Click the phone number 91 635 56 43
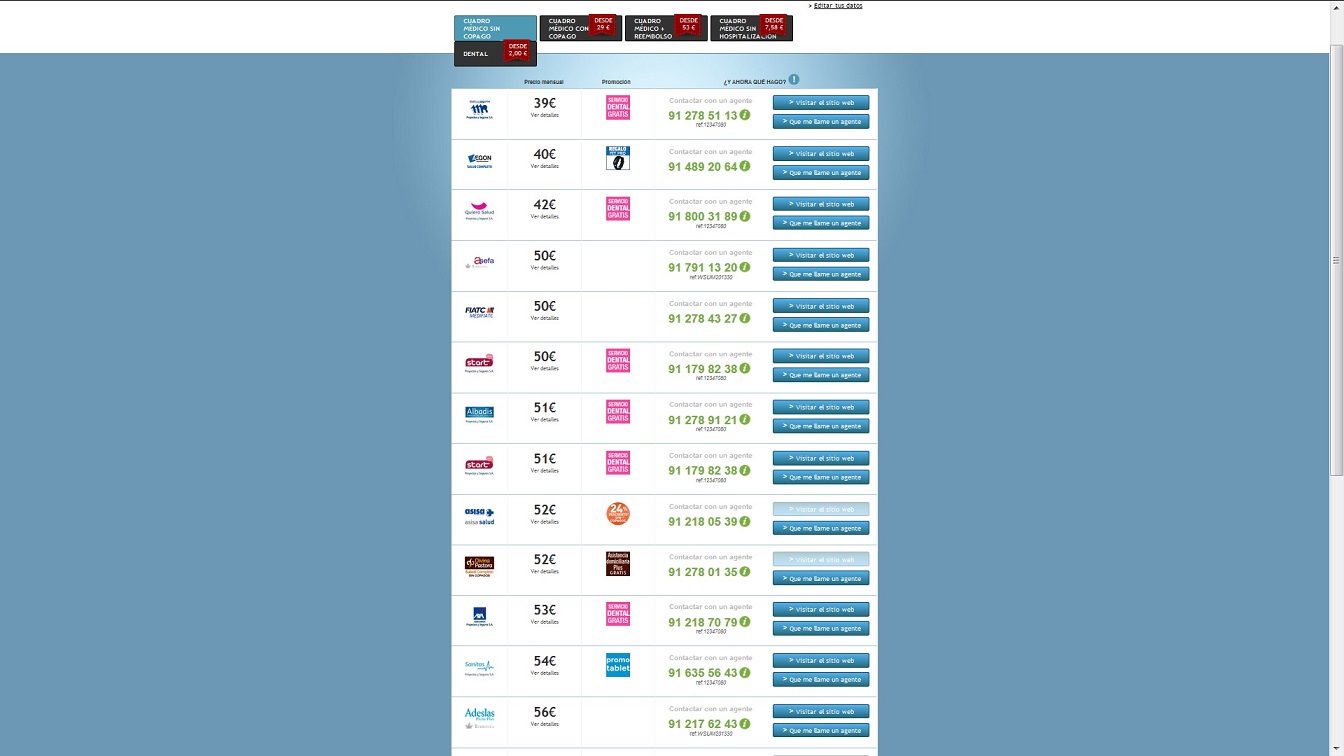This screenshot has width=1344, height=756. (x=703, y=673)
